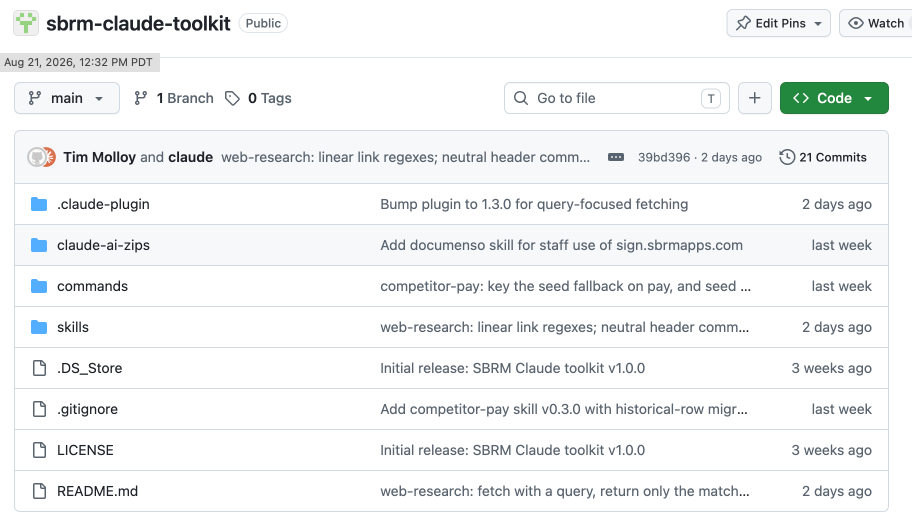912x525 pixels.
Task: Click '3 weeks ago' in the LICENSE row
Action: [x=831, y=450]
